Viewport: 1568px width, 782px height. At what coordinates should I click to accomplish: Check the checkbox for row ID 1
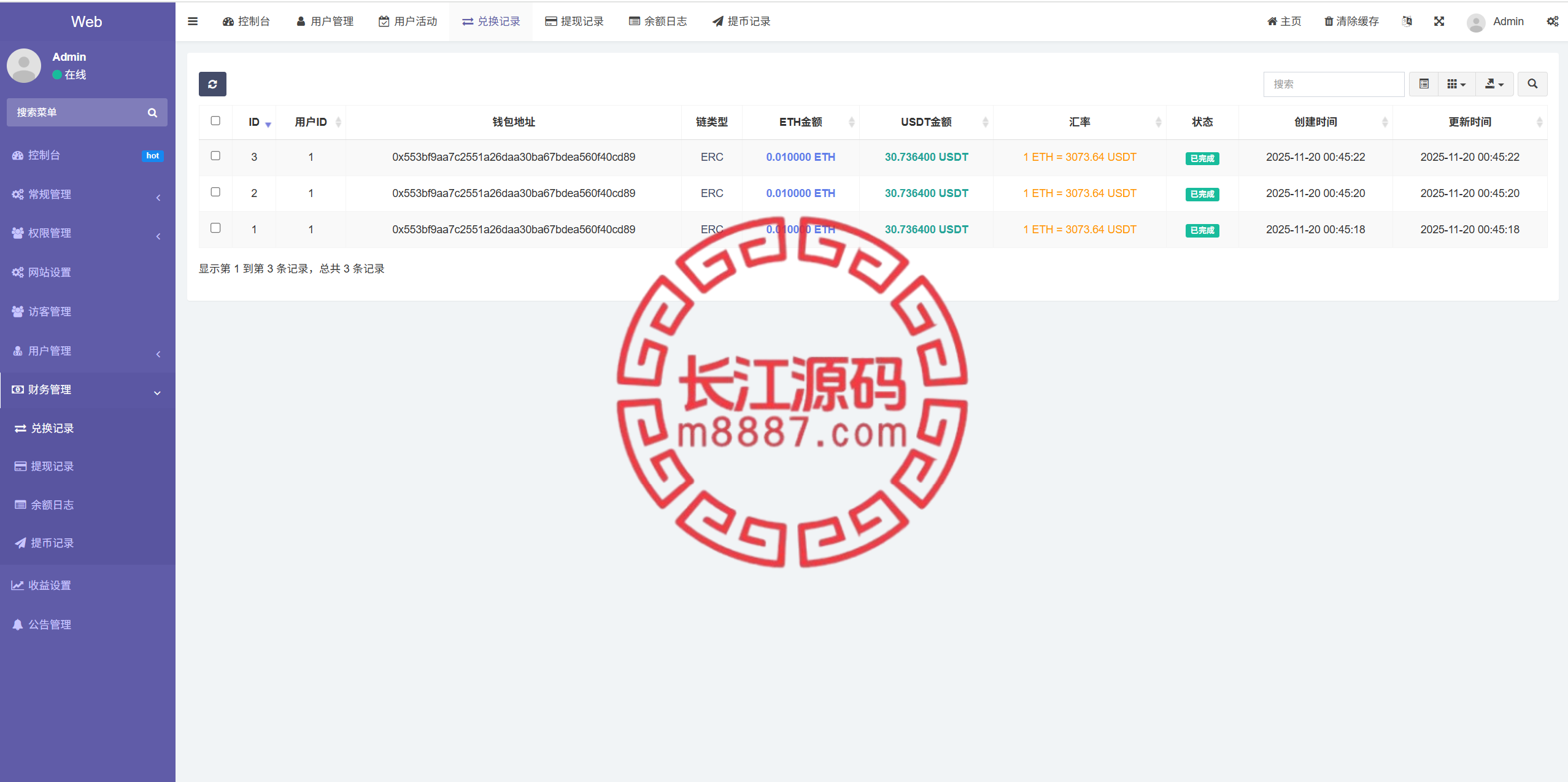click(x=215, y=228)
